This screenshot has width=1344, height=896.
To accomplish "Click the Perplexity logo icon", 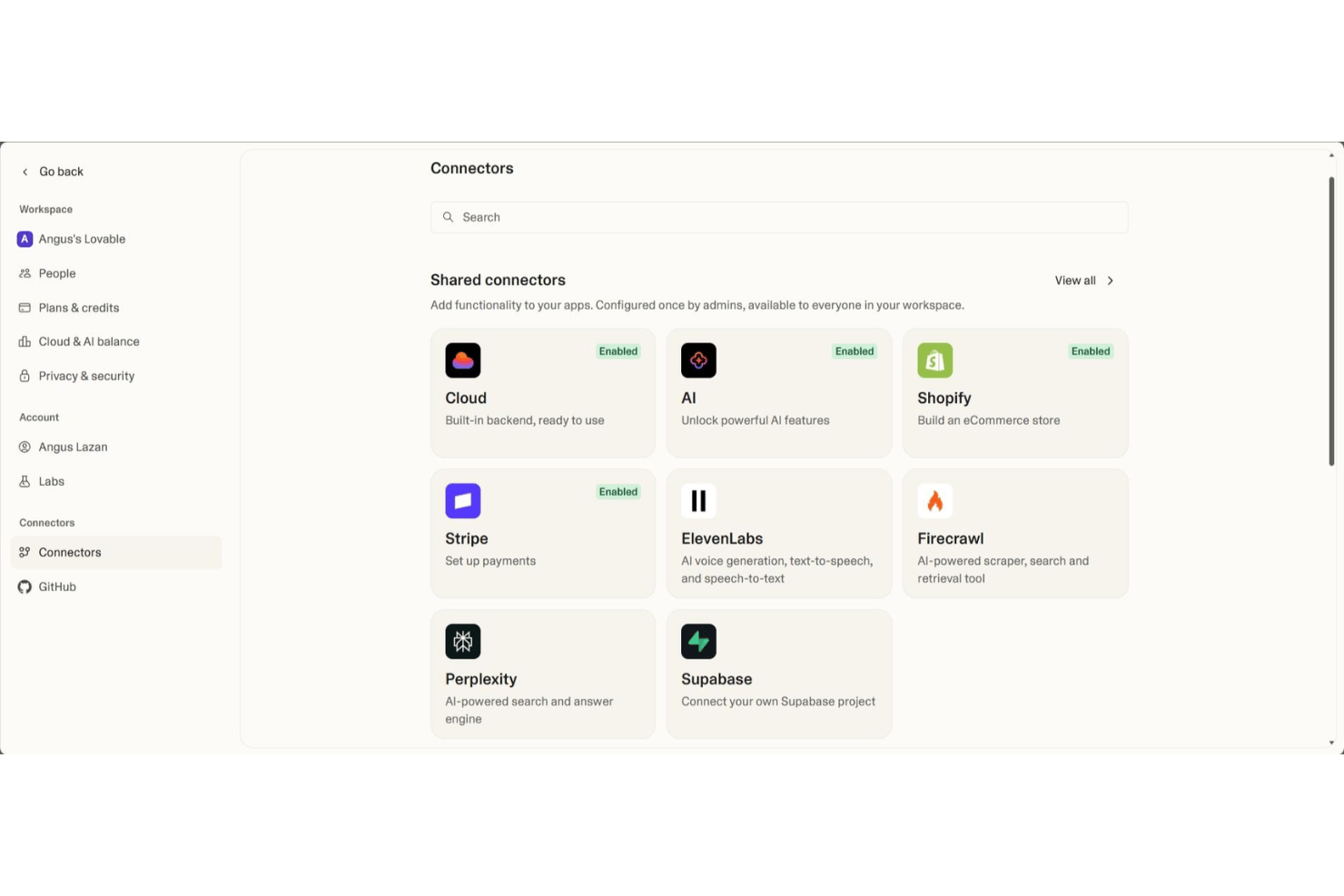I will click(x=463, y=642).
